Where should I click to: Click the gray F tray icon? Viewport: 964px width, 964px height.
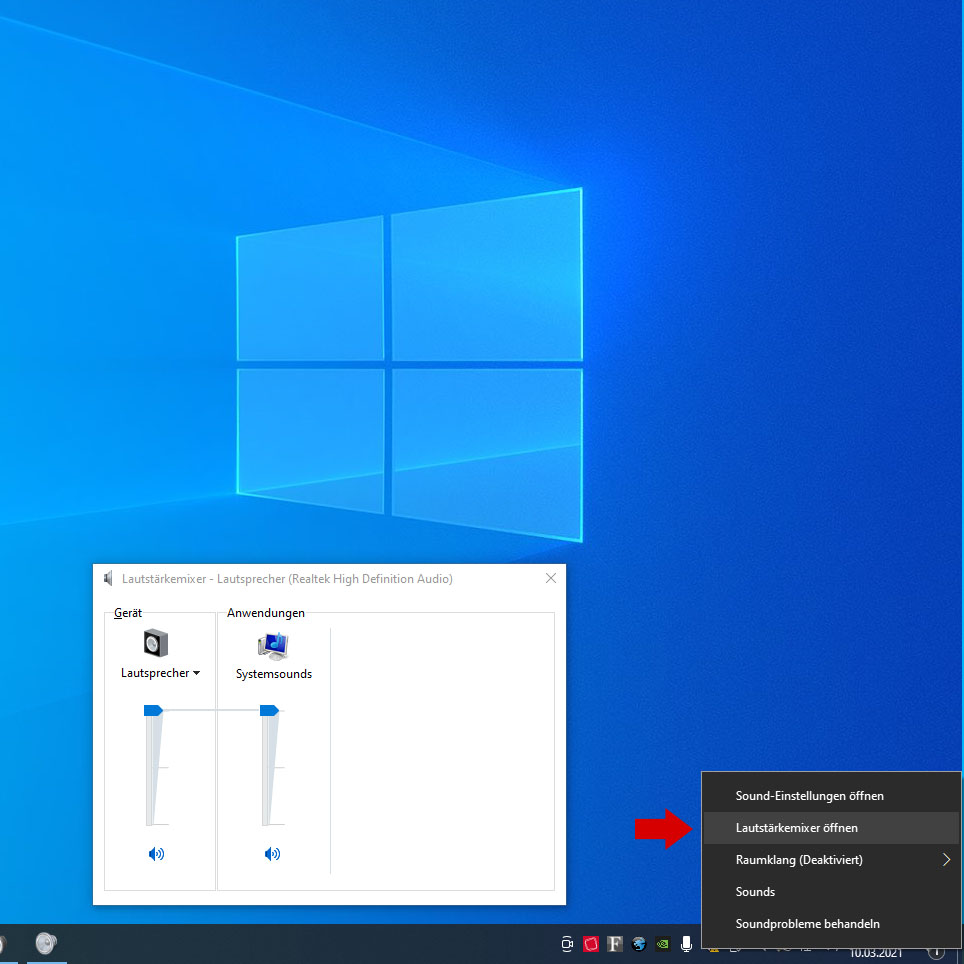pyautogui.click(x=615, y=944)
